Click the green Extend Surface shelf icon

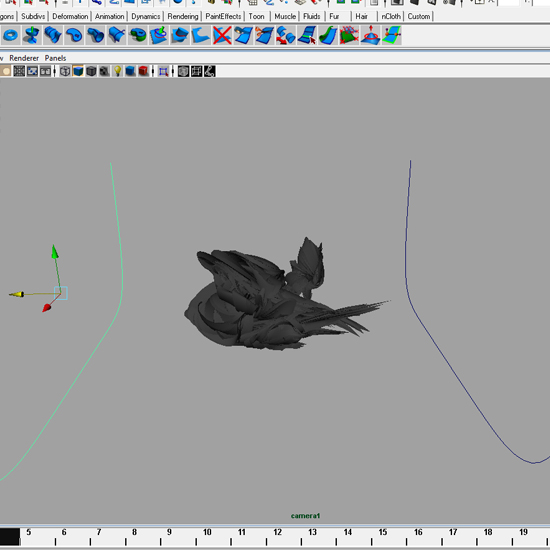328,35
